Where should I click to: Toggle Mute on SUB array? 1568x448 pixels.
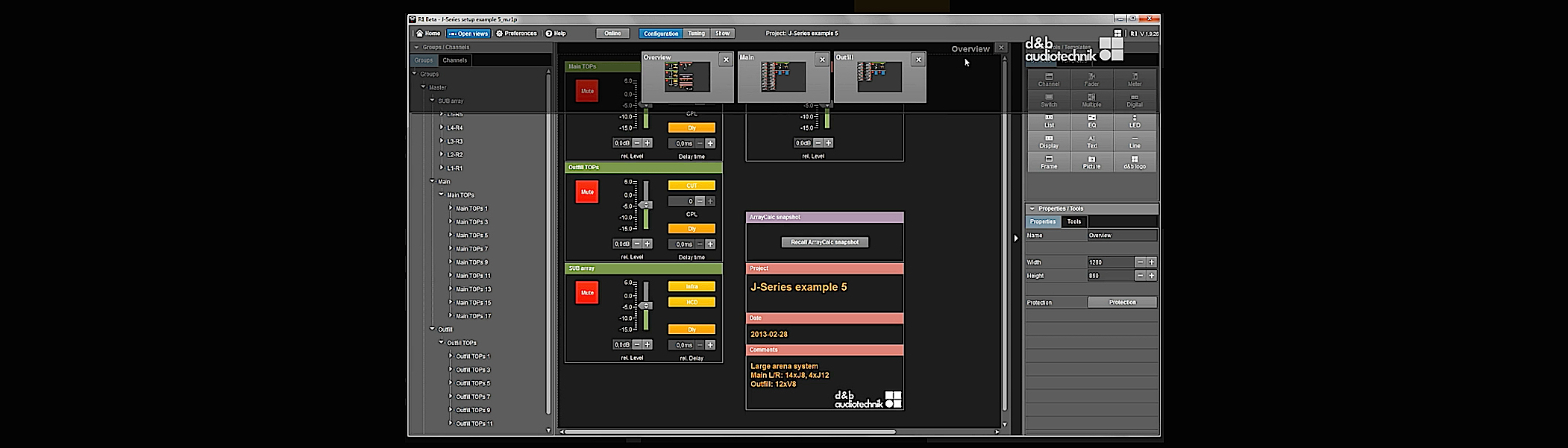(x=587, y=292)
